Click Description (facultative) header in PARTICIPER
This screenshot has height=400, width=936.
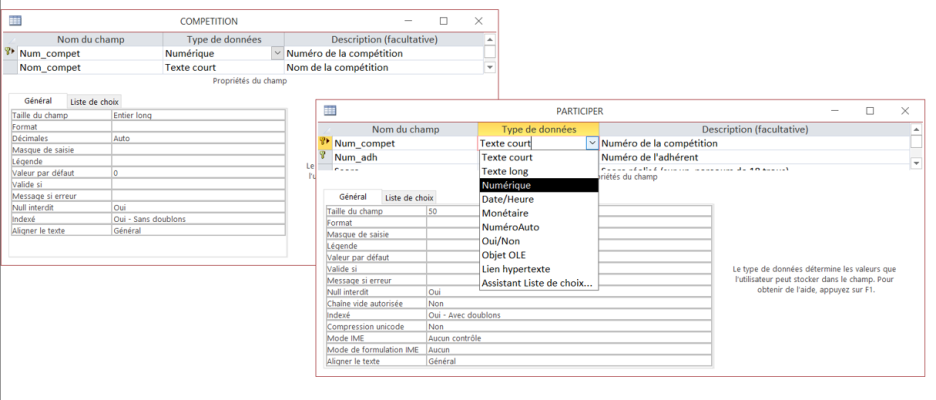tap(755, 129)
